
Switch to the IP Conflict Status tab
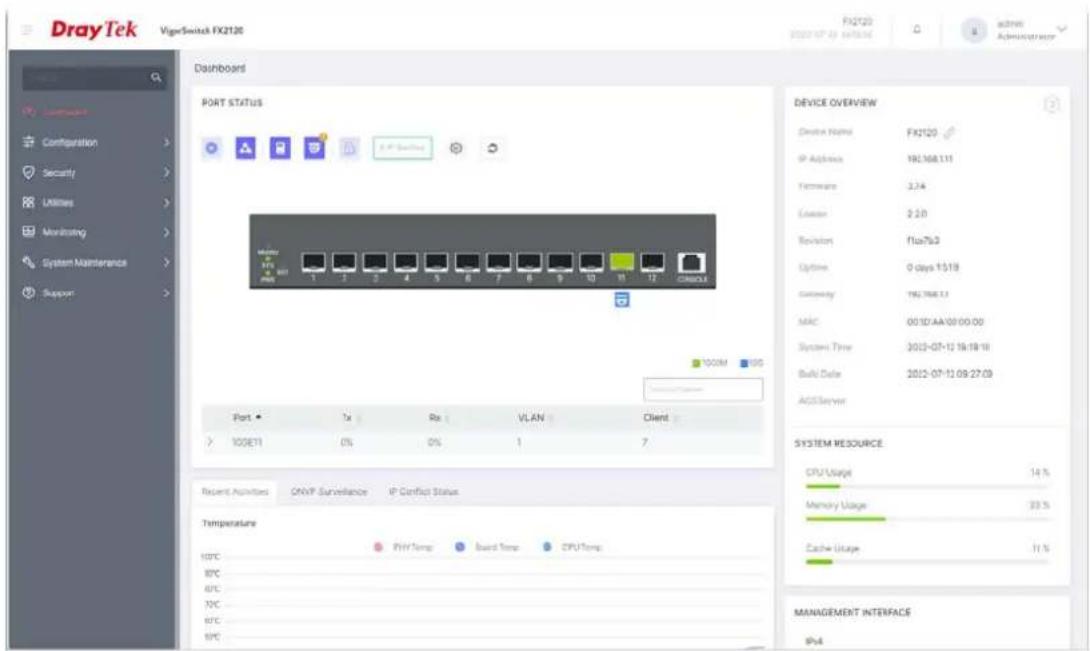point(423,492)
